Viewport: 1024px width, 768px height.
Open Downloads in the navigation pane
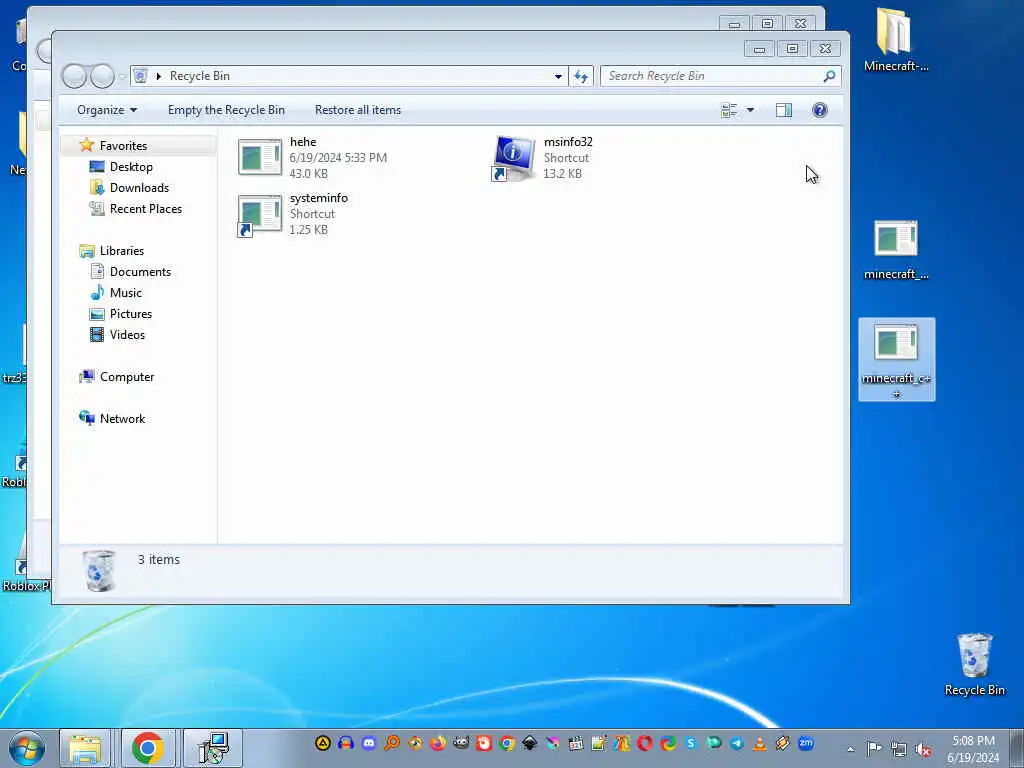[x=139, y=188]
